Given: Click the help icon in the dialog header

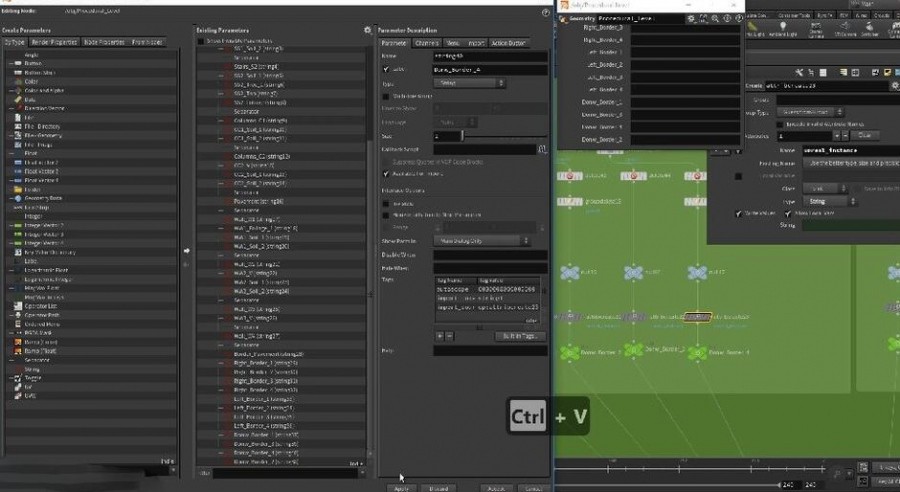Looking at the screenshot, I should (545, 12).
